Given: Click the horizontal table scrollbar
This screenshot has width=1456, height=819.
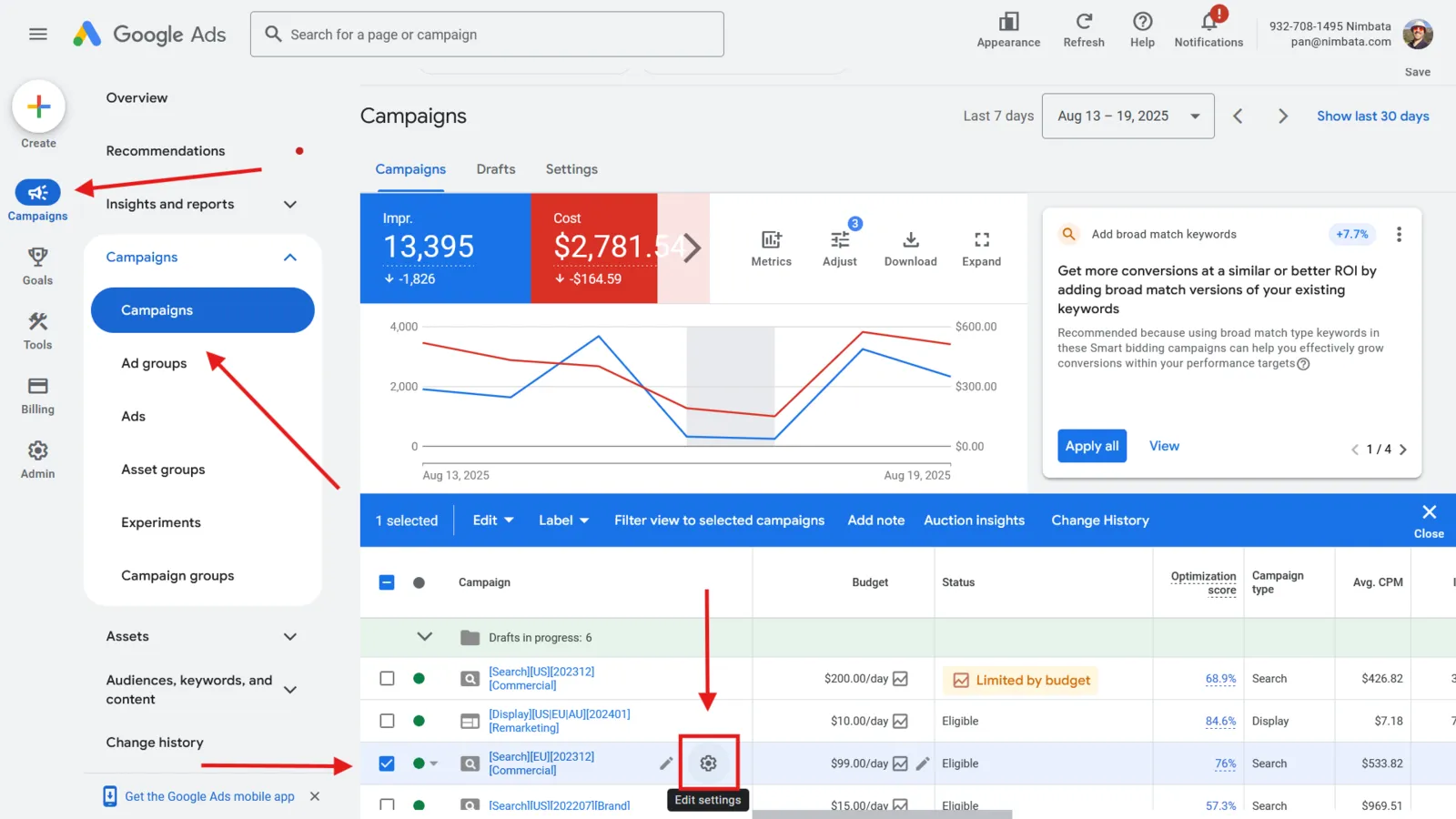Looking at the screenshot, I should pos(882,814).
